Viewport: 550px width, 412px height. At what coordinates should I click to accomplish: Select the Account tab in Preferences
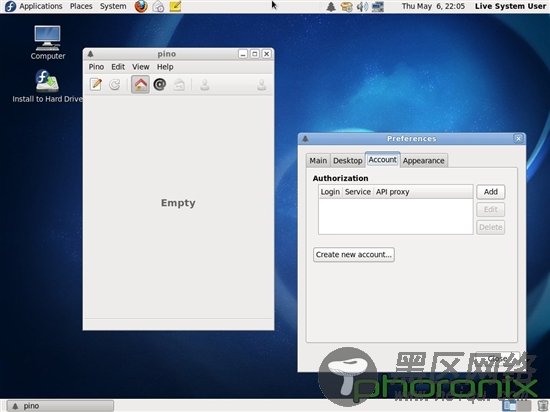[382, 160]
